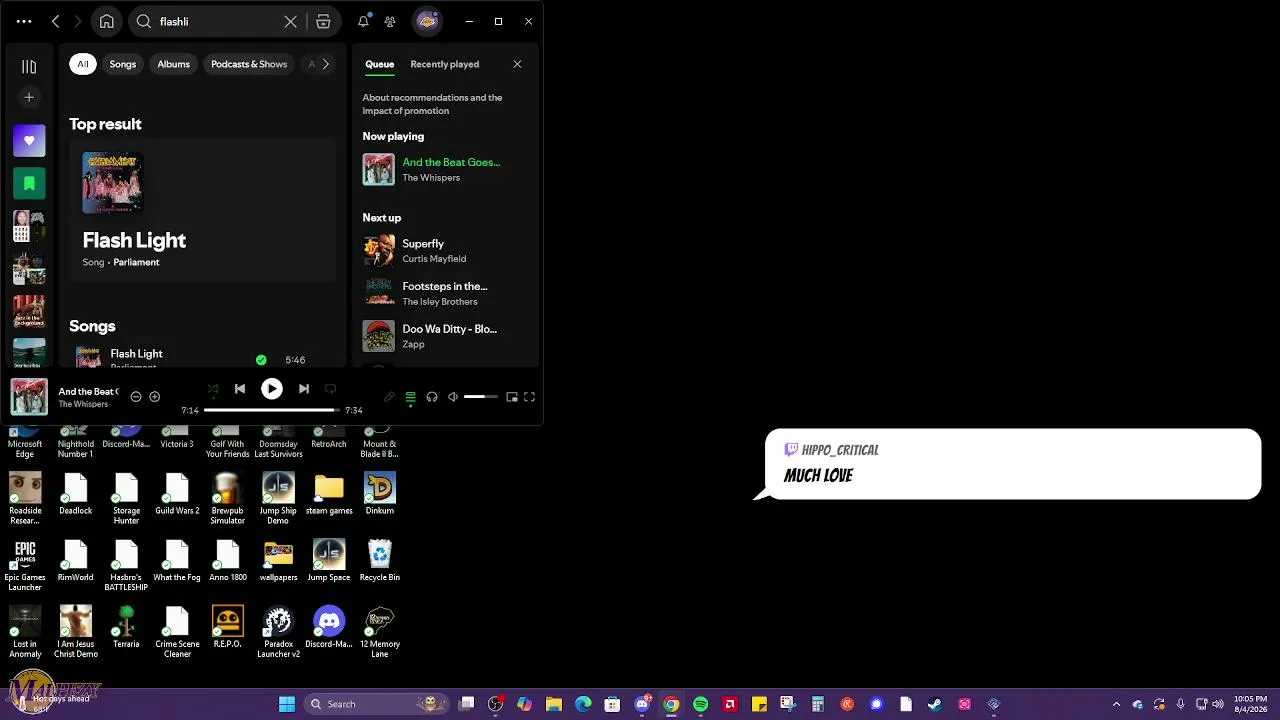The image size is (1280, 720).
Task: Toggle shuffle in player bar
Action: click(212, 389)
